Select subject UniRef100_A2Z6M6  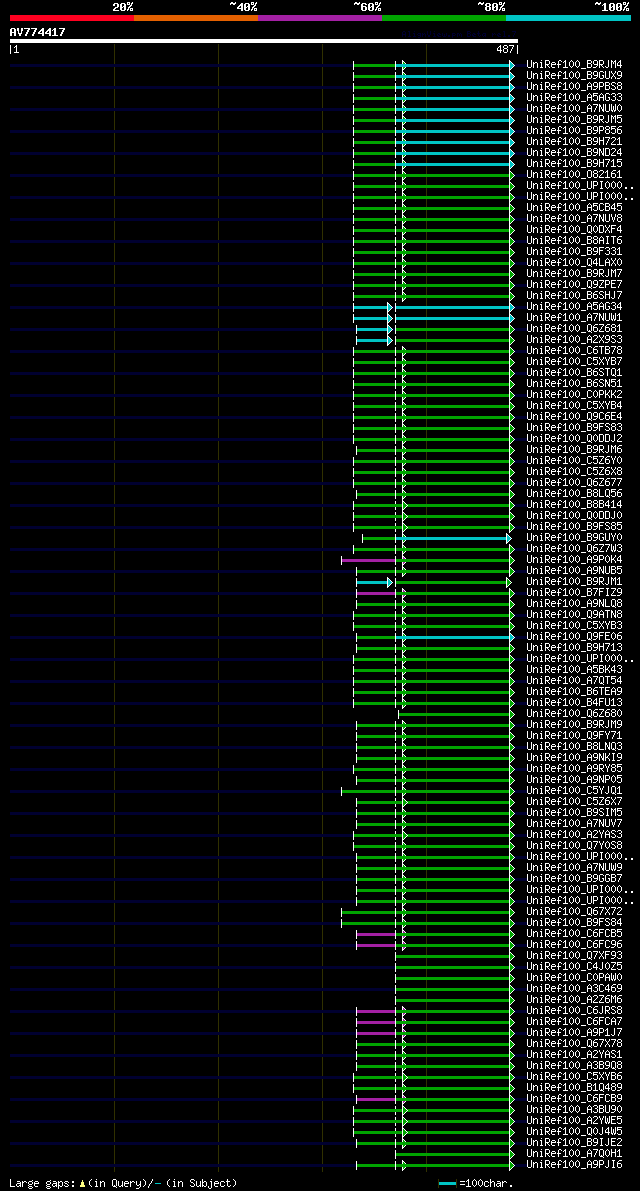click(x=574, y=1000)
